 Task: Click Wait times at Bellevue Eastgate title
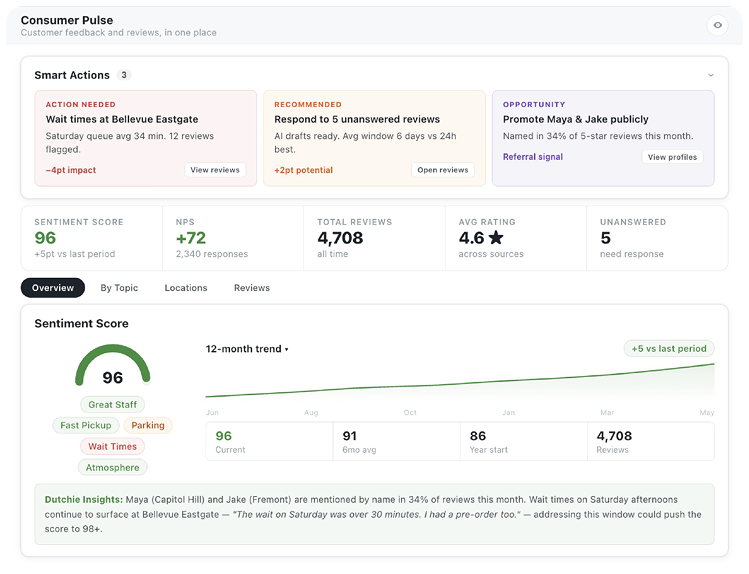[122, 119]
